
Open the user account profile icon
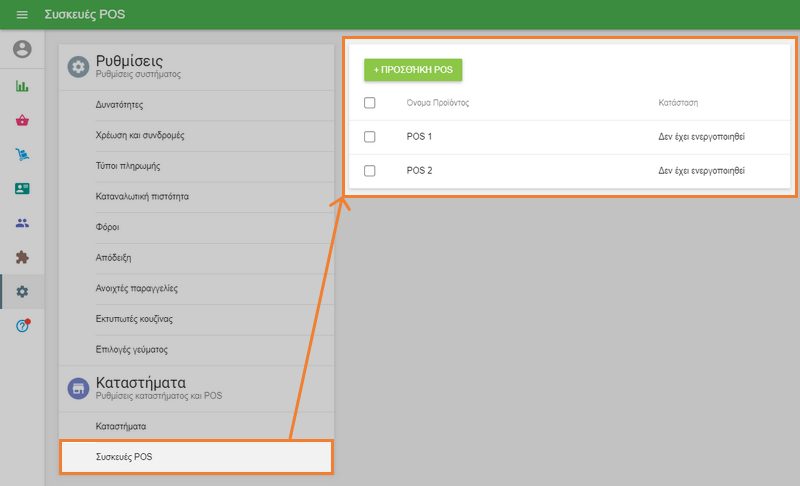(x=22, y=49)
